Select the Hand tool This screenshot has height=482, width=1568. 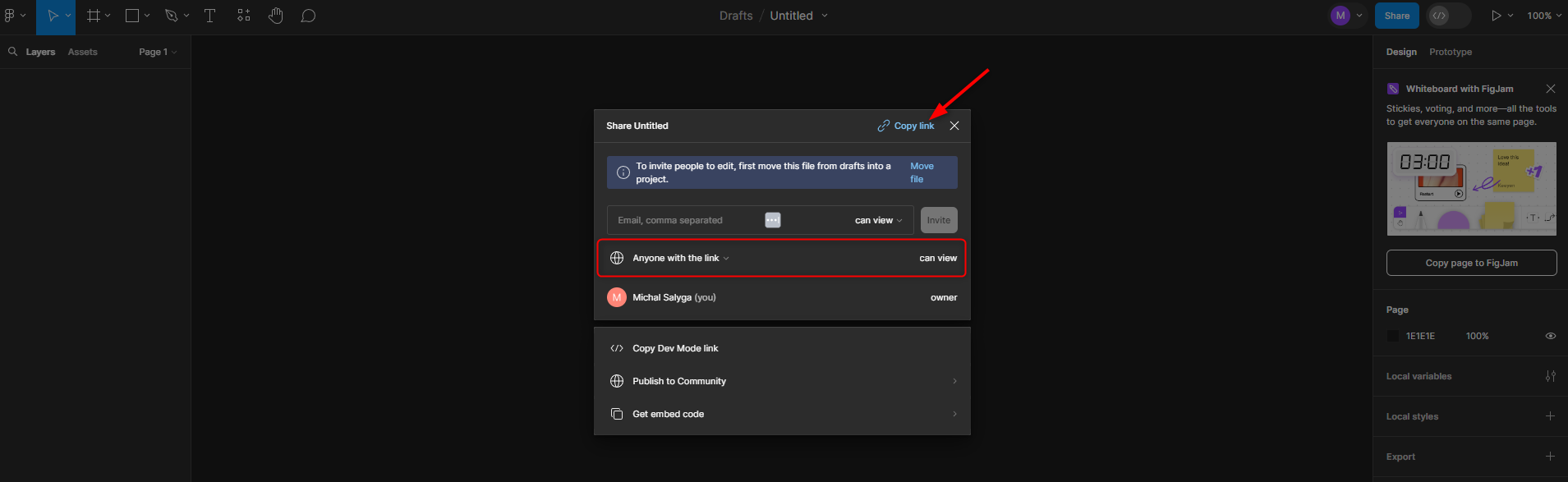[x=276, y=16]
